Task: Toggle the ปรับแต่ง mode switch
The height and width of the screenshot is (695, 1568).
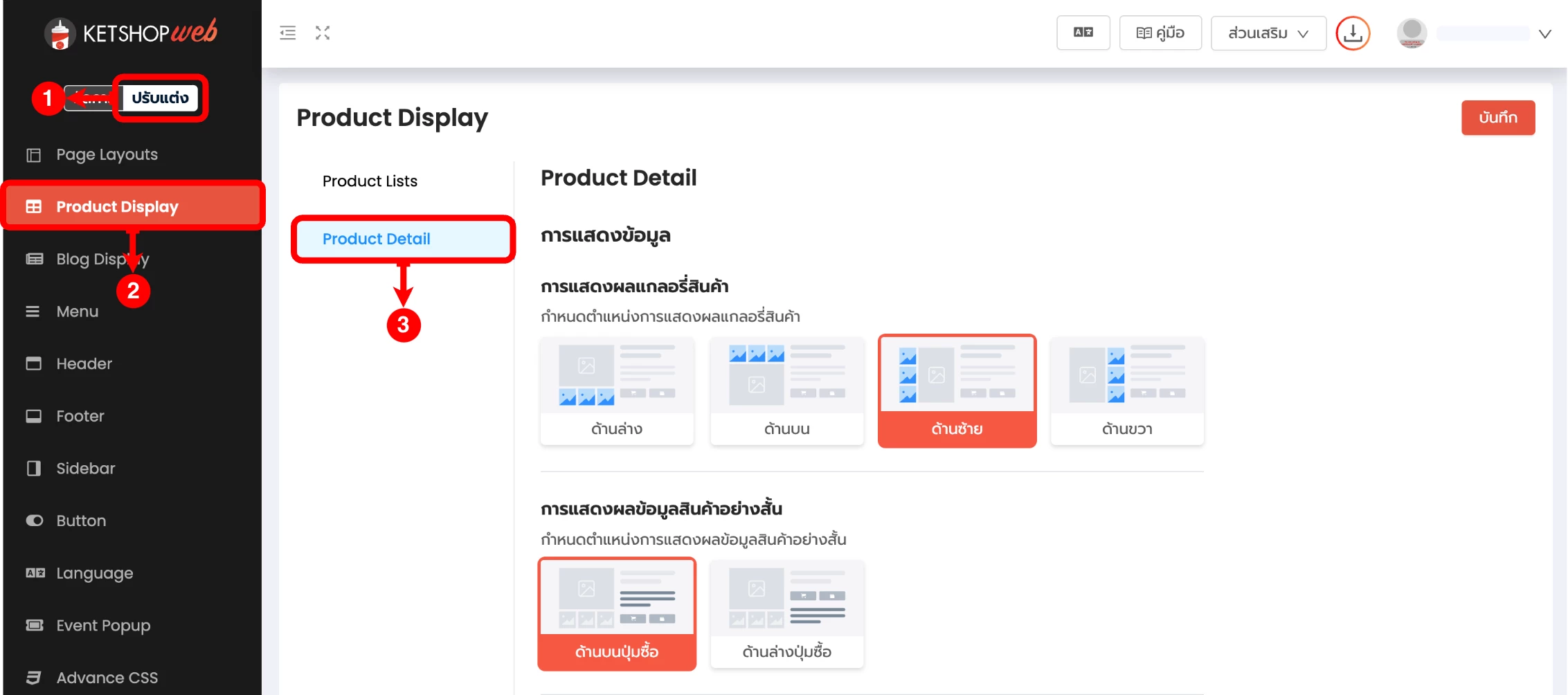Action: (x=160, y=98)
